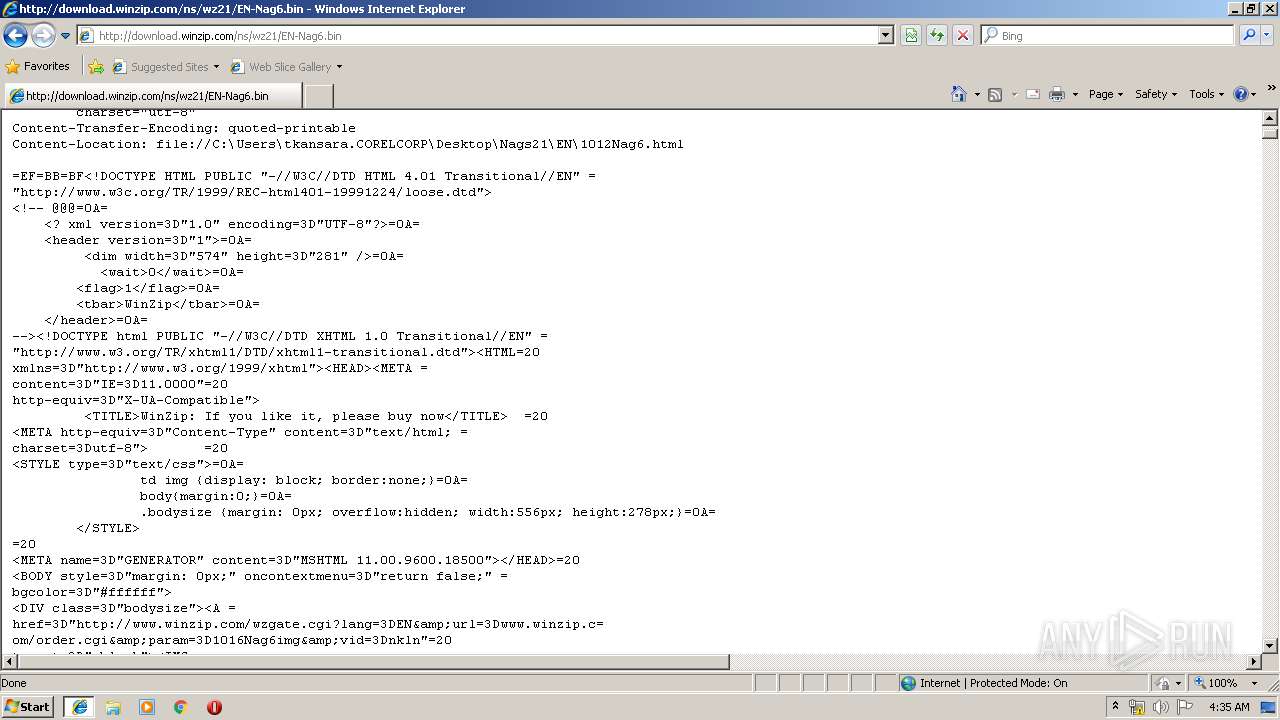Click the Home icon in command bar
The width and height of the screenshot is (1280, 720).
click(x=958, y=94)
